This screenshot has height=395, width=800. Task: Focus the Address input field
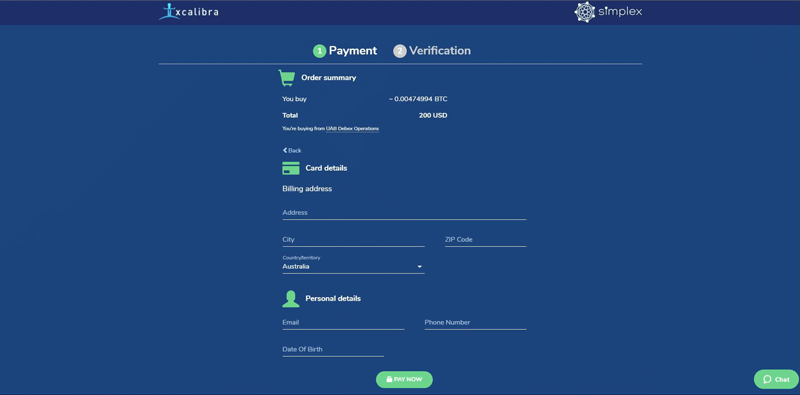click(x=404, y=213)
